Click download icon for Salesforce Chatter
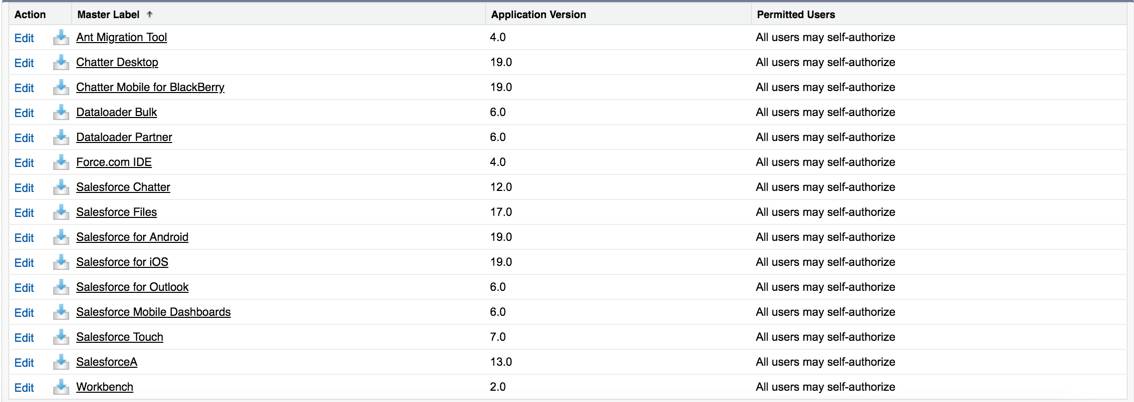The image size is (1134, 402). point(61,187)
